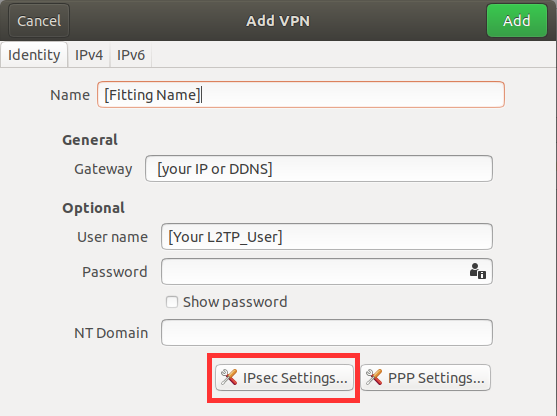557x416 pixels.
Task: Click the Add VPN title in header bar
Action: pos(278,21)
